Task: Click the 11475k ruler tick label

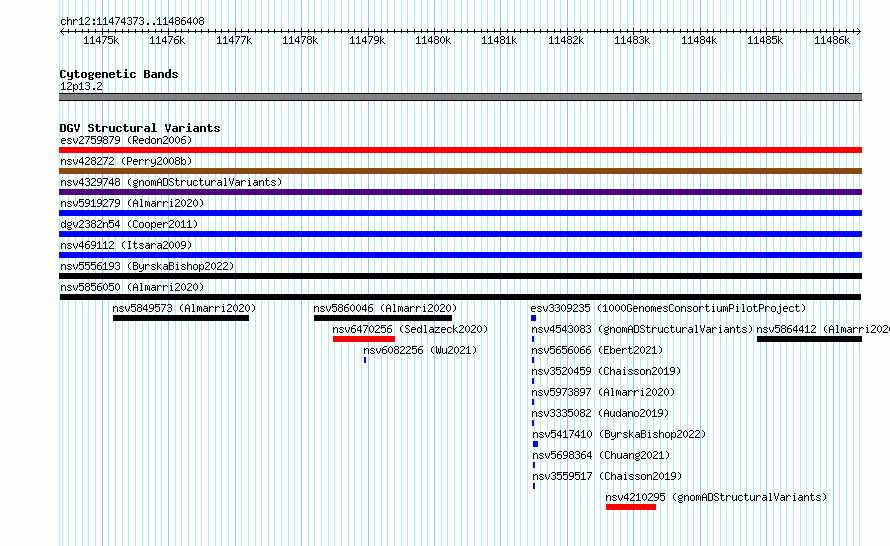Action: [x=101, y=40]
